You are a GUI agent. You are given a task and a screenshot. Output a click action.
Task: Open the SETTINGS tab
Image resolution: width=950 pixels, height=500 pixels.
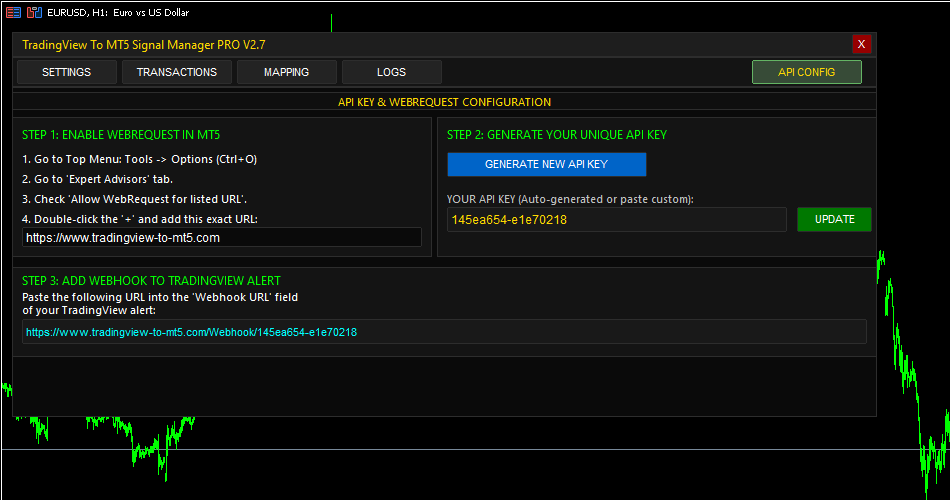pyautogui.click(x=67, y=72)
